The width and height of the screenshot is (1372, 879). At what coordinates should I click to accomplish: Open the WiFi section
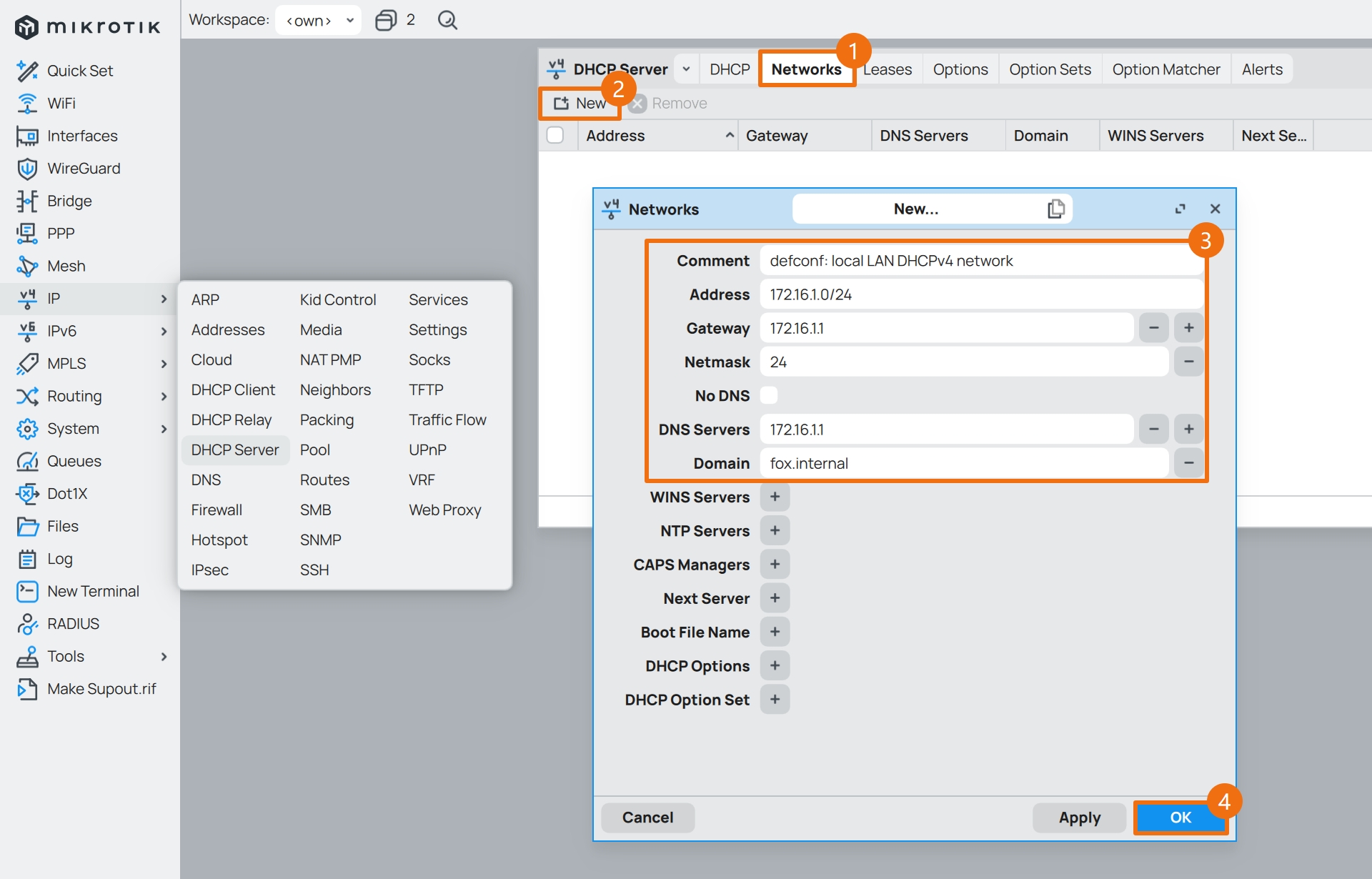point(61,104)
